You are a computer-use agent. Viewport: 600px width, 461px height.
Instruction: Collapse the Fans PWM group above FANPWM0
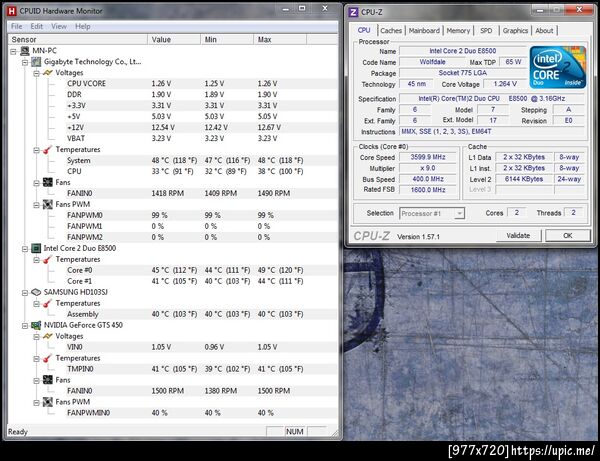(36, 205)
